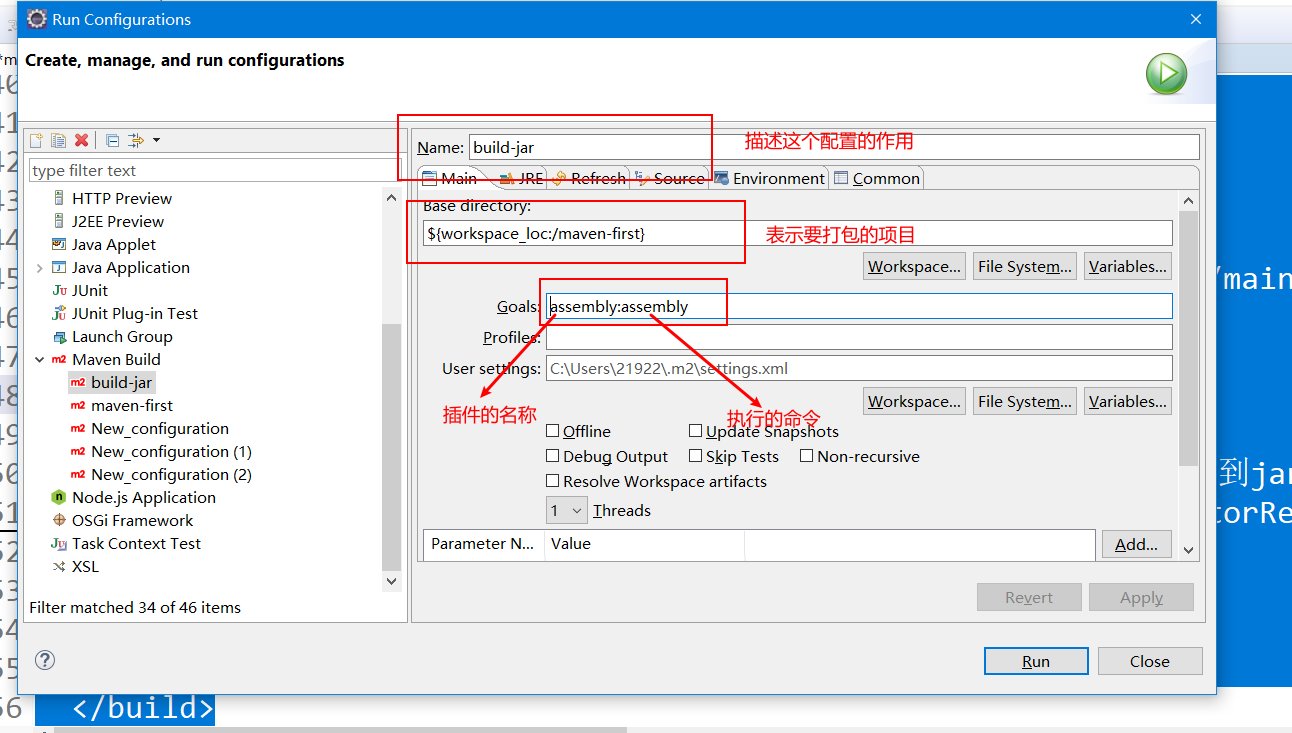Select New_configuration (1) item
This screenshot has width=1292, height=733.
point(171,451)
